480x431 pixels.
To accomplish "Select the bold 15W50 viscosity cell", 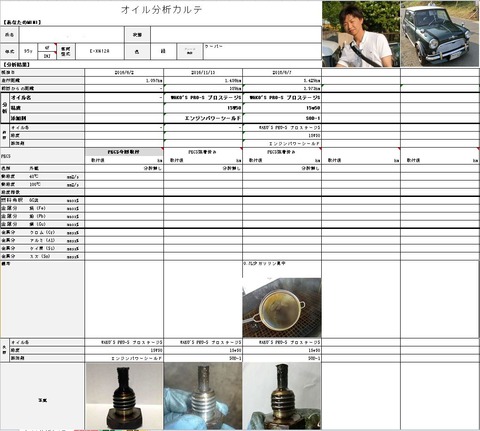I will 203,108.
